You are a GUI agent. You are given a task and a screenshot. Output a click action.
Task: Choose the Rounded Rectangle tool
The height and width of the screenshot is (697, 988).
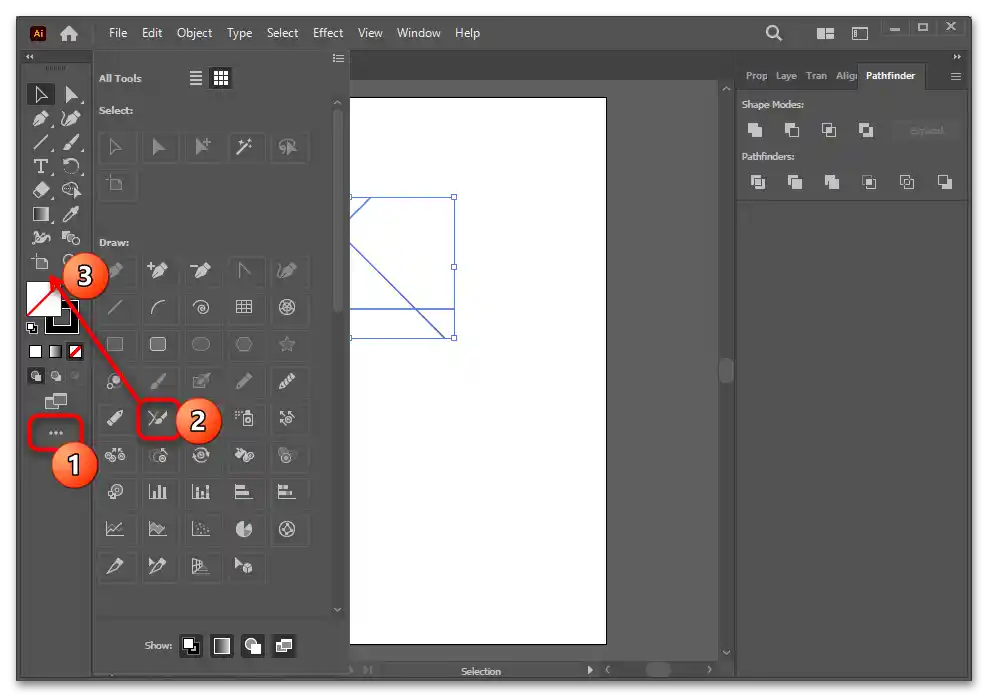point(158,344)
